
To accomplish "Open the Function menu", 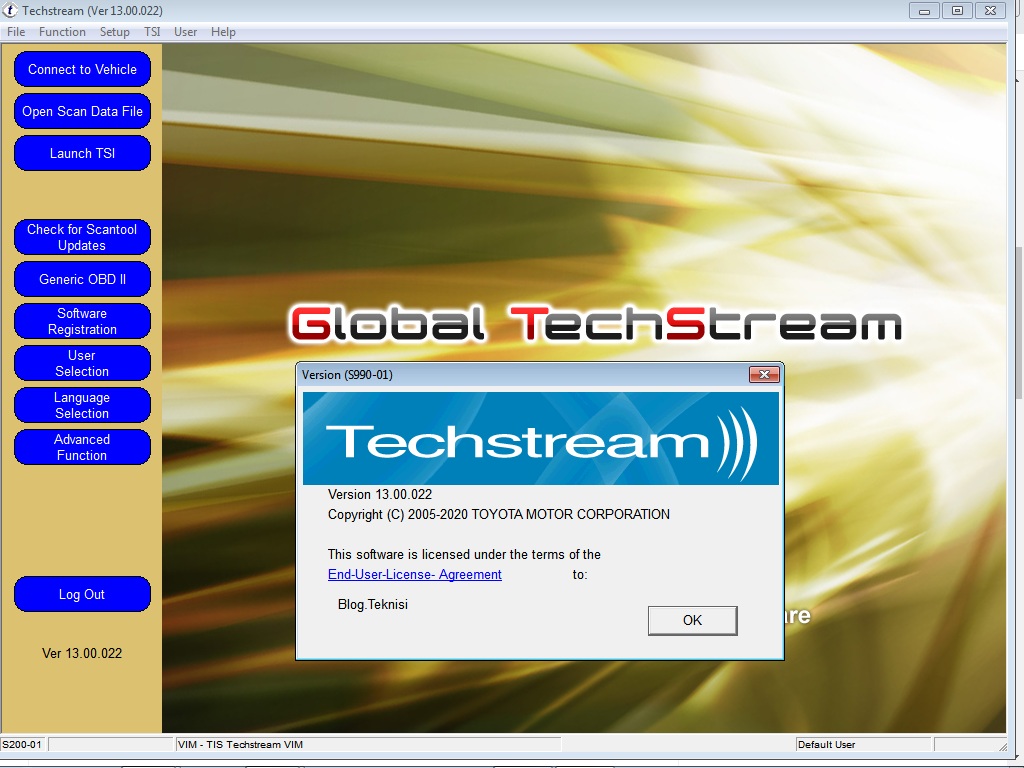I will click(x=62, y=32).
